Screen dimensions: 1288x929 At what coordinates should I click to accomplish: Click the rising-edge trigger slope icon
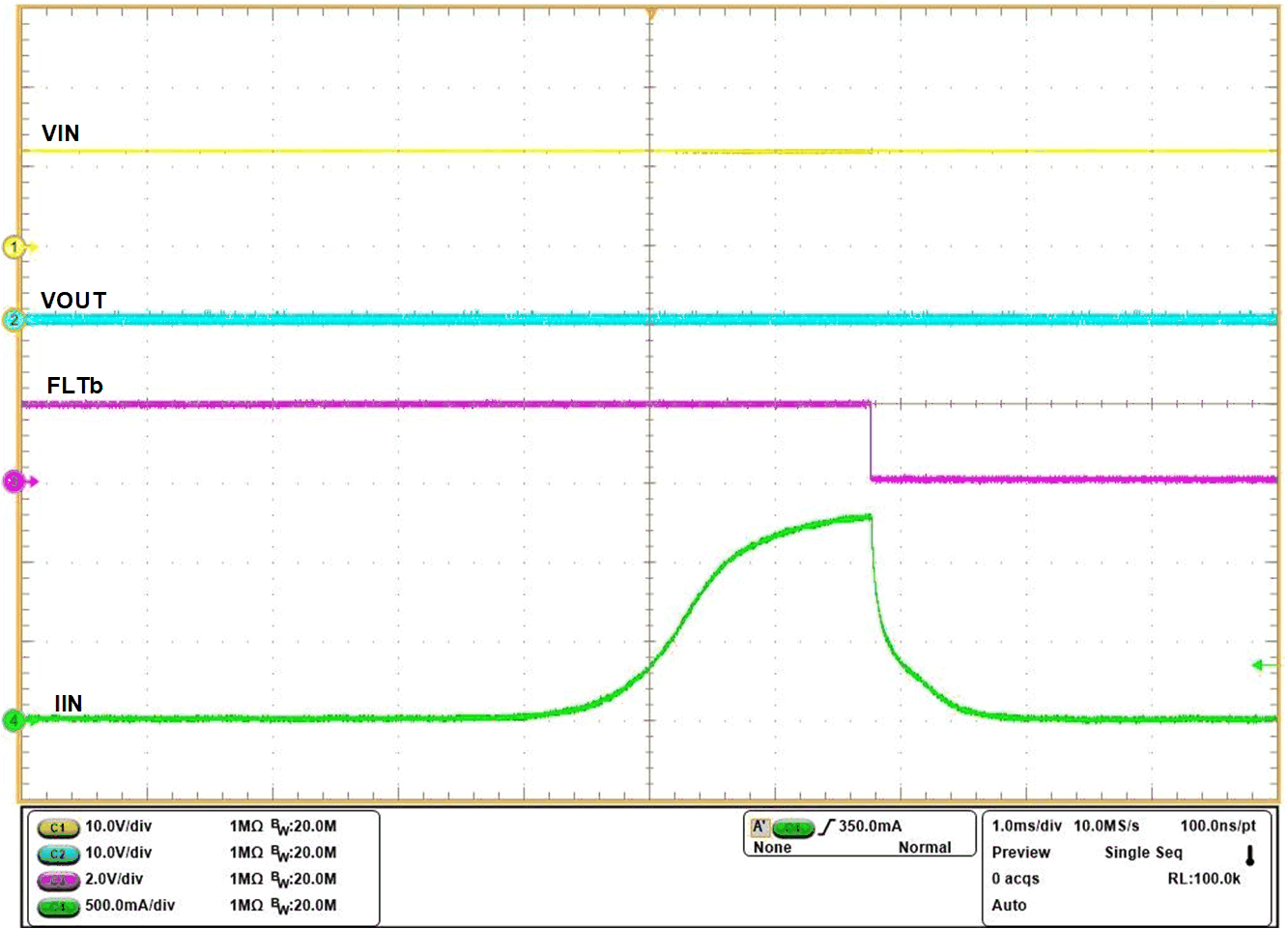pos(826,825)
